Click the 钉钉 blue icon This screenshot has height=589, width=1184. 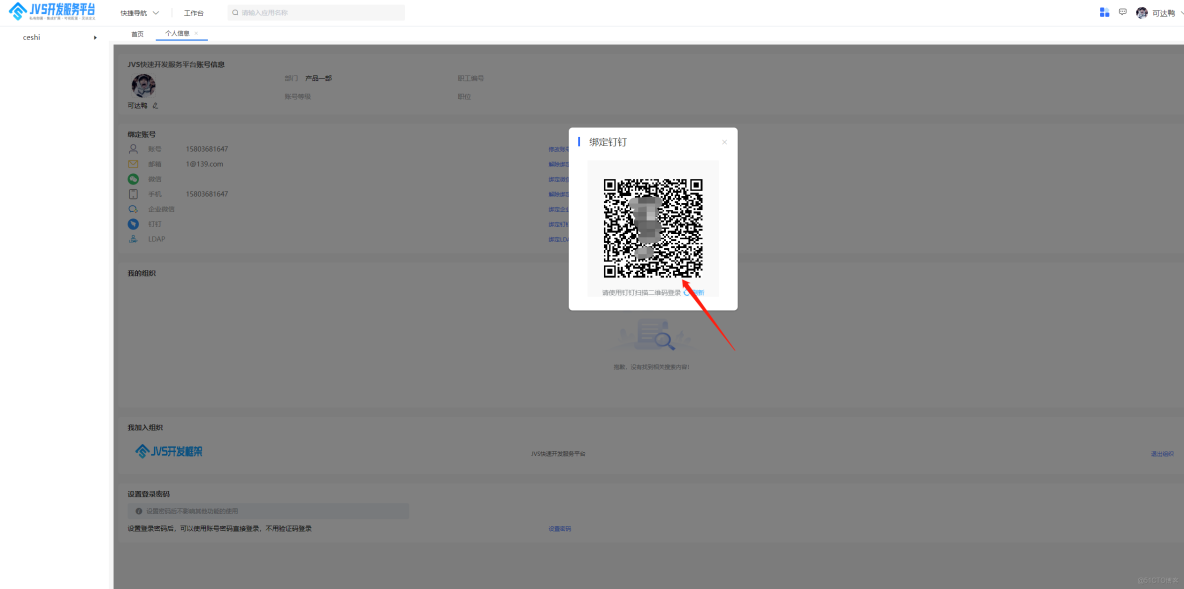click(133, 224)
